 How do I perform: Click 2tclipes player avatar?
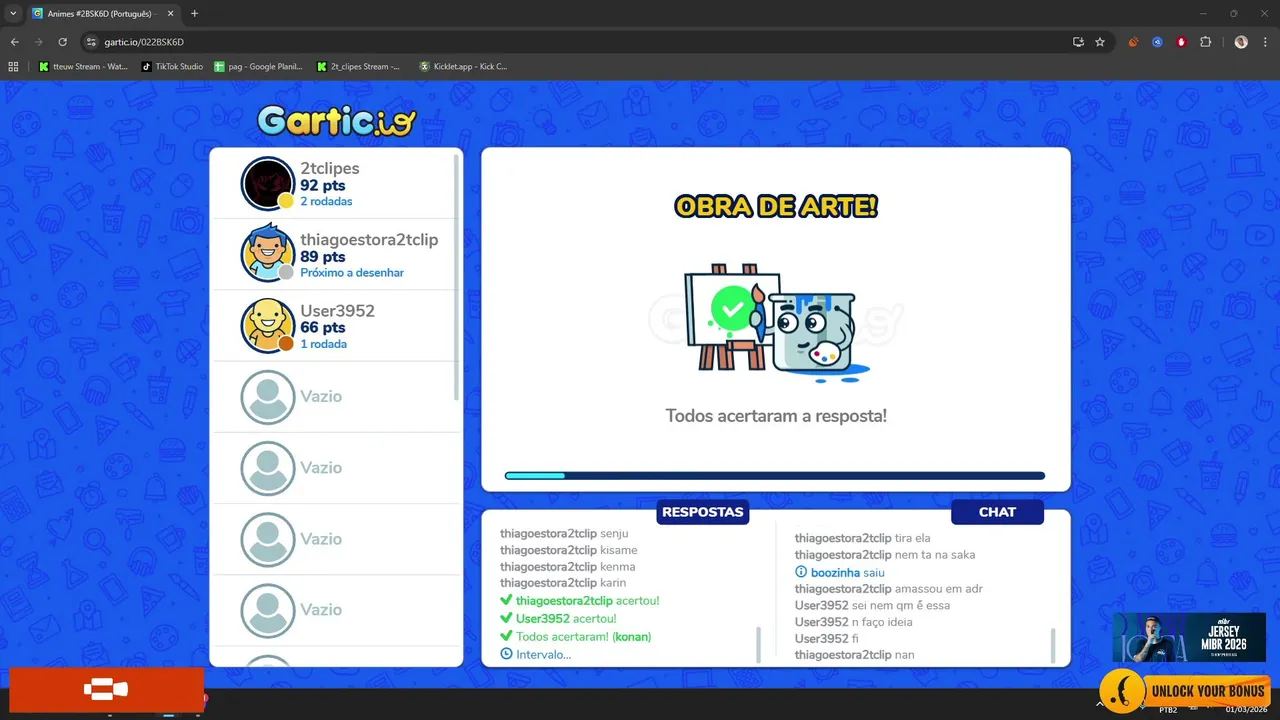268,183
